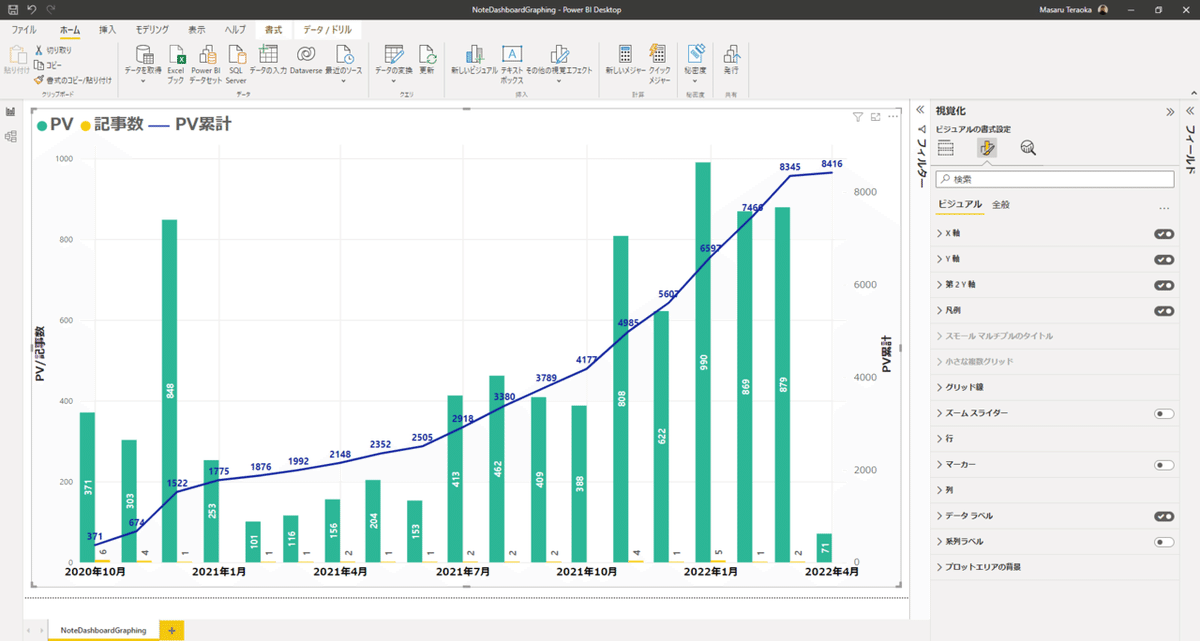Screen dimensions: 1200x641
Task: Insert a テキストボックス (Text box)
Action: (x=511, y=63)
